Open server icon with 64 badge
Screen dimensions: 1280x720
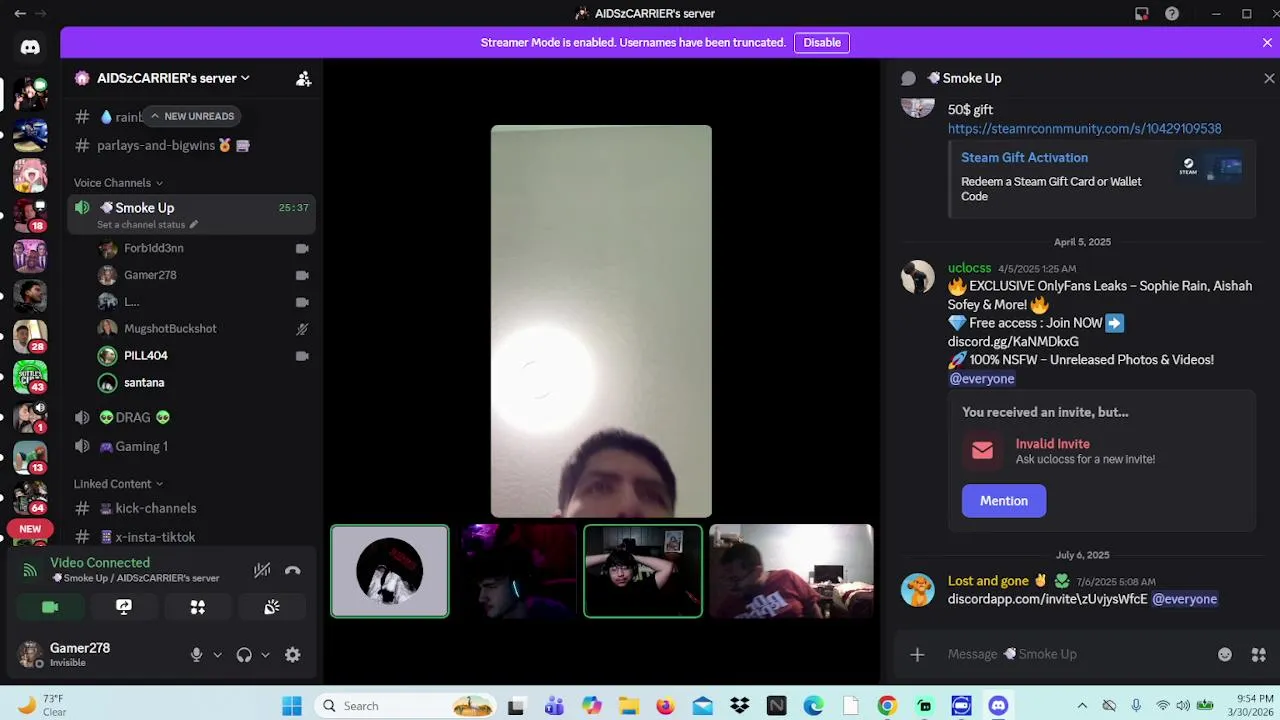coord(30,497)
